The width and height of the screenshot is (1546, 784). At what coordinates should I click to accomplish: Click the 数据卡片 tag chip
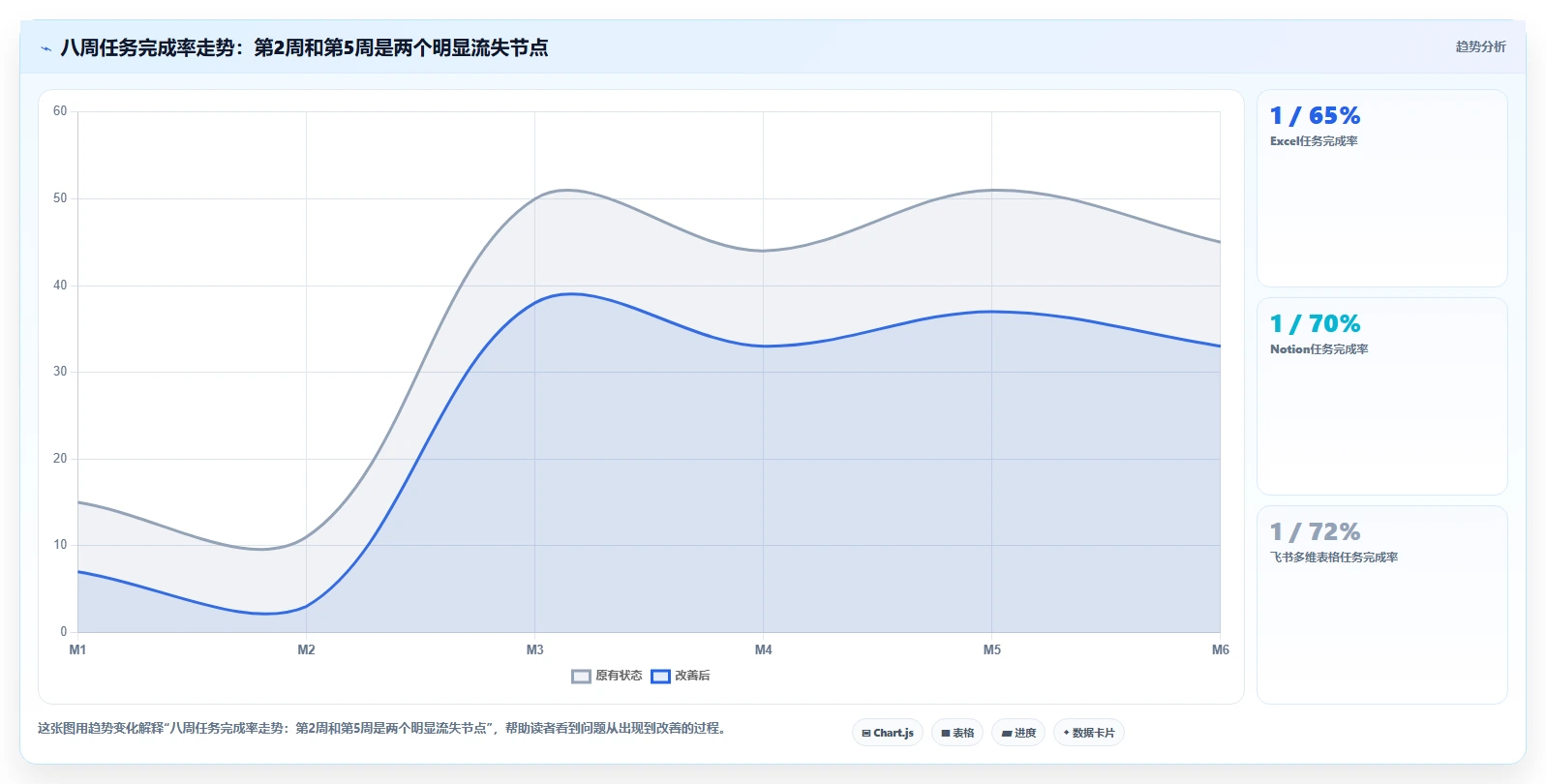pos(1089,733)
